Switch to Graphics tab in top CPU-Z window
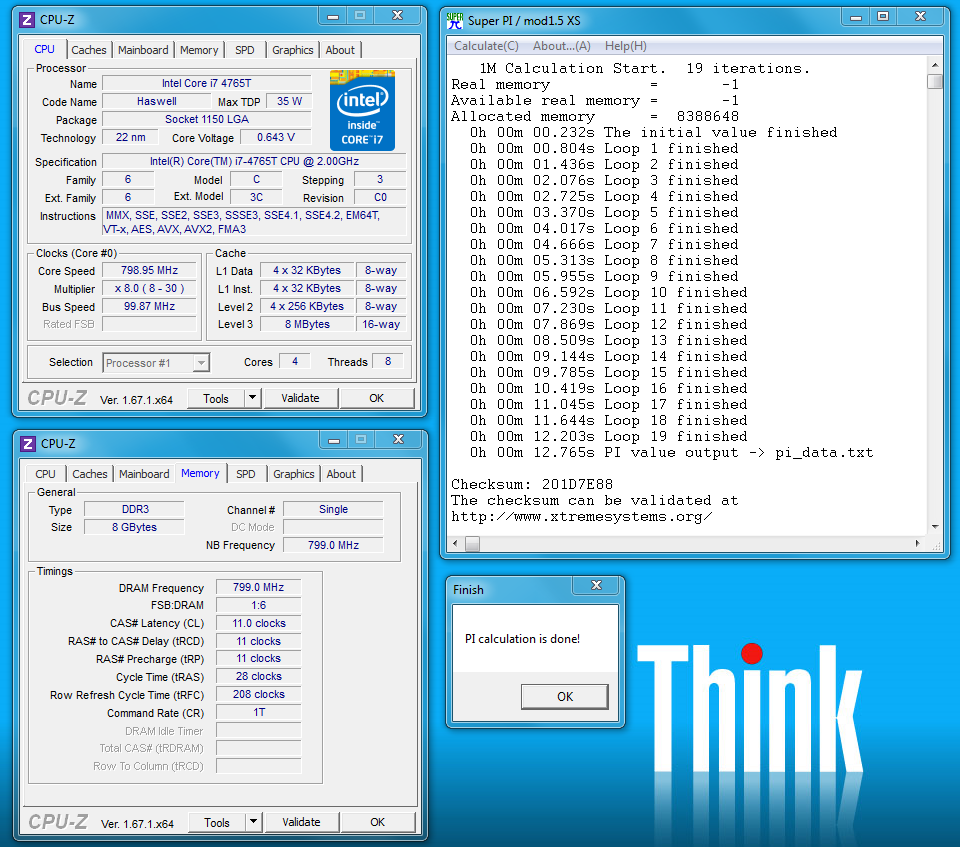960x847 pixels. coord(293,50)
